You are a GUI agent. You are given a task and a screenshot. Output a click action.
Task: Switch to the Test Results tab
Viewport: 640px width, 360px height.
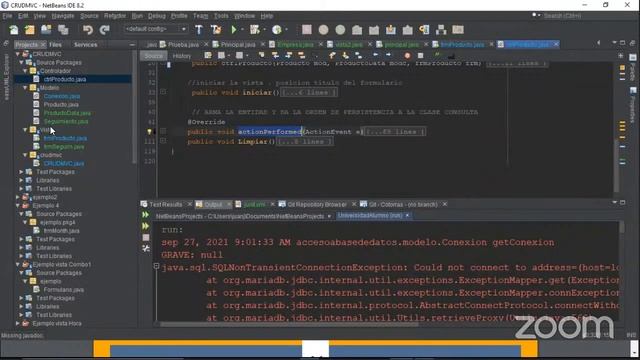(x=165, y=204)
